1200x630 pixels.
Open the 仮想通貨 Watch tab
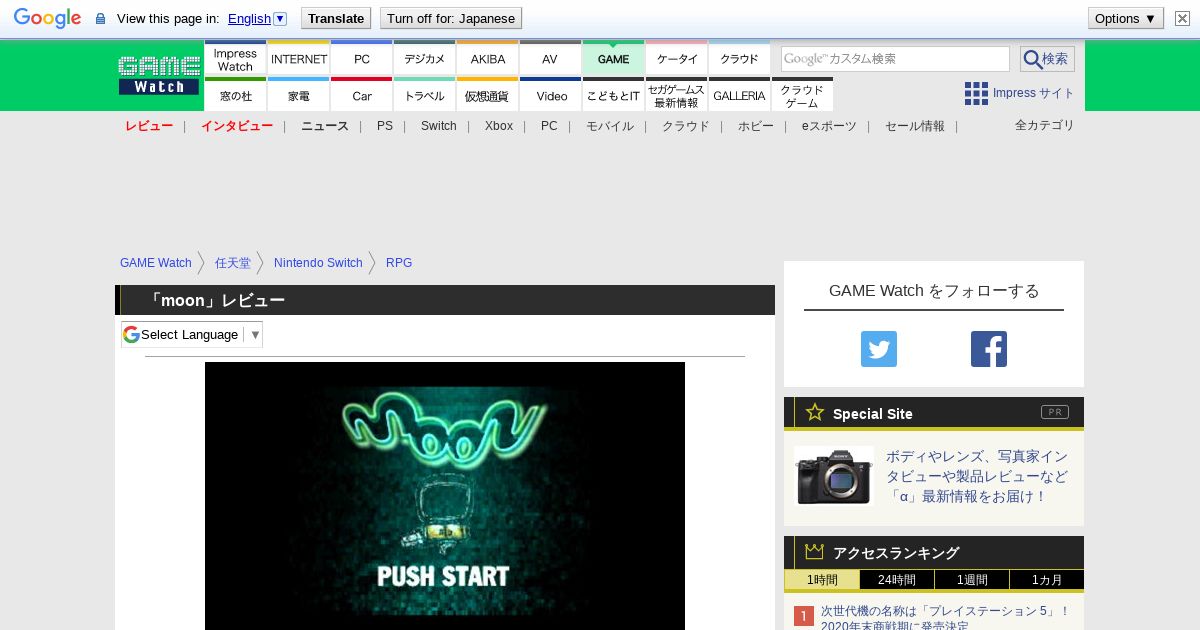pyautogui.click(x=487, y=95)
